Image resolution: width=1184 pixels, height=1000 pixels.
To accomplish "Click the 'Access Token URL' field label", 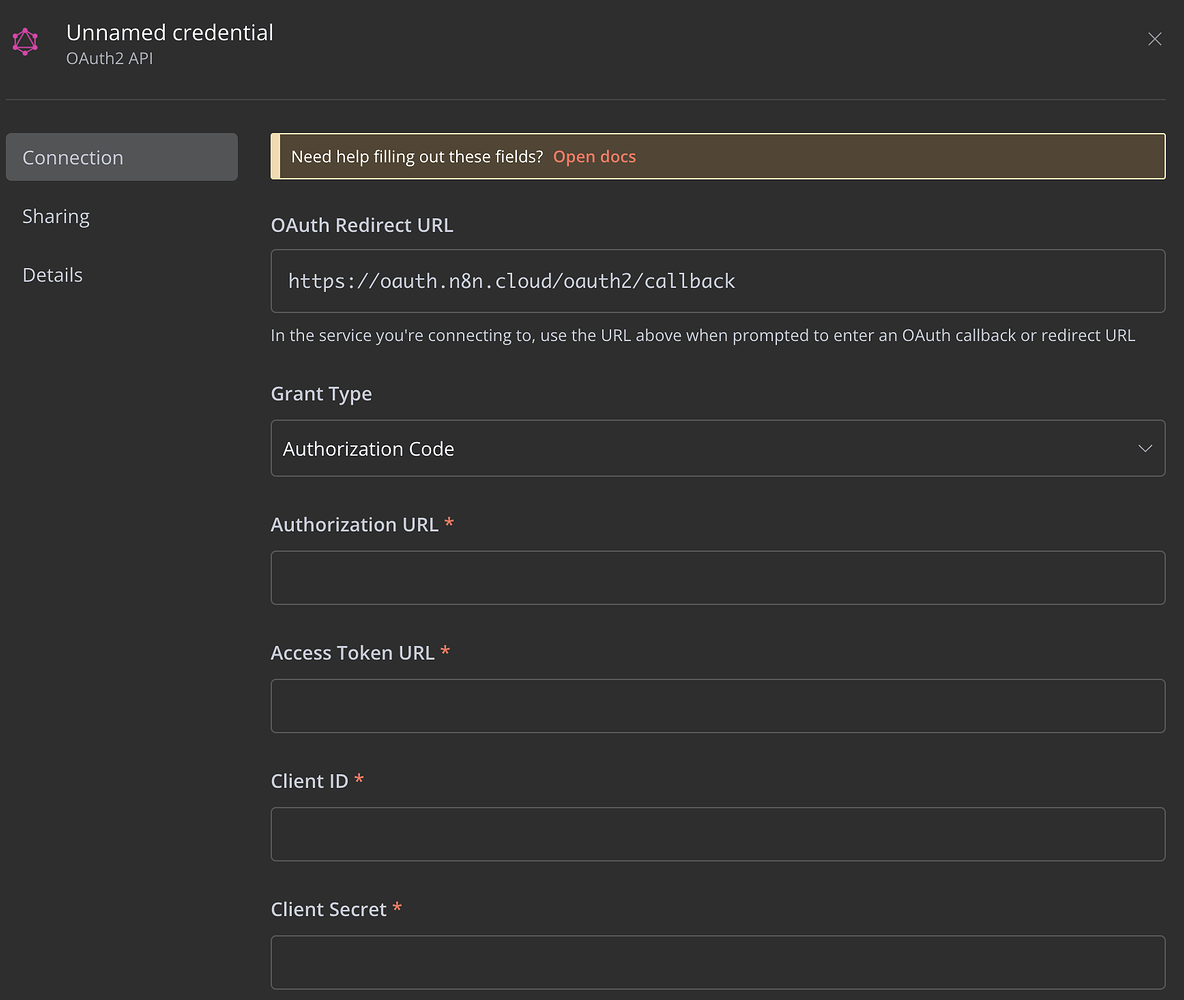I will 352,653.
